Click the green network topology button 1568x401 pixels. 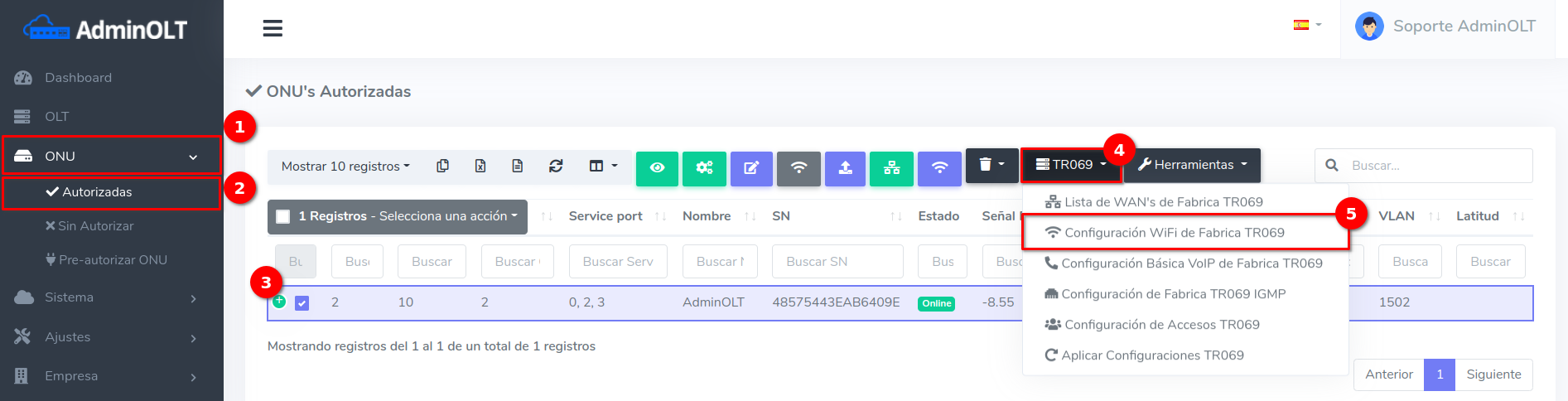click(x=892, y=167)
